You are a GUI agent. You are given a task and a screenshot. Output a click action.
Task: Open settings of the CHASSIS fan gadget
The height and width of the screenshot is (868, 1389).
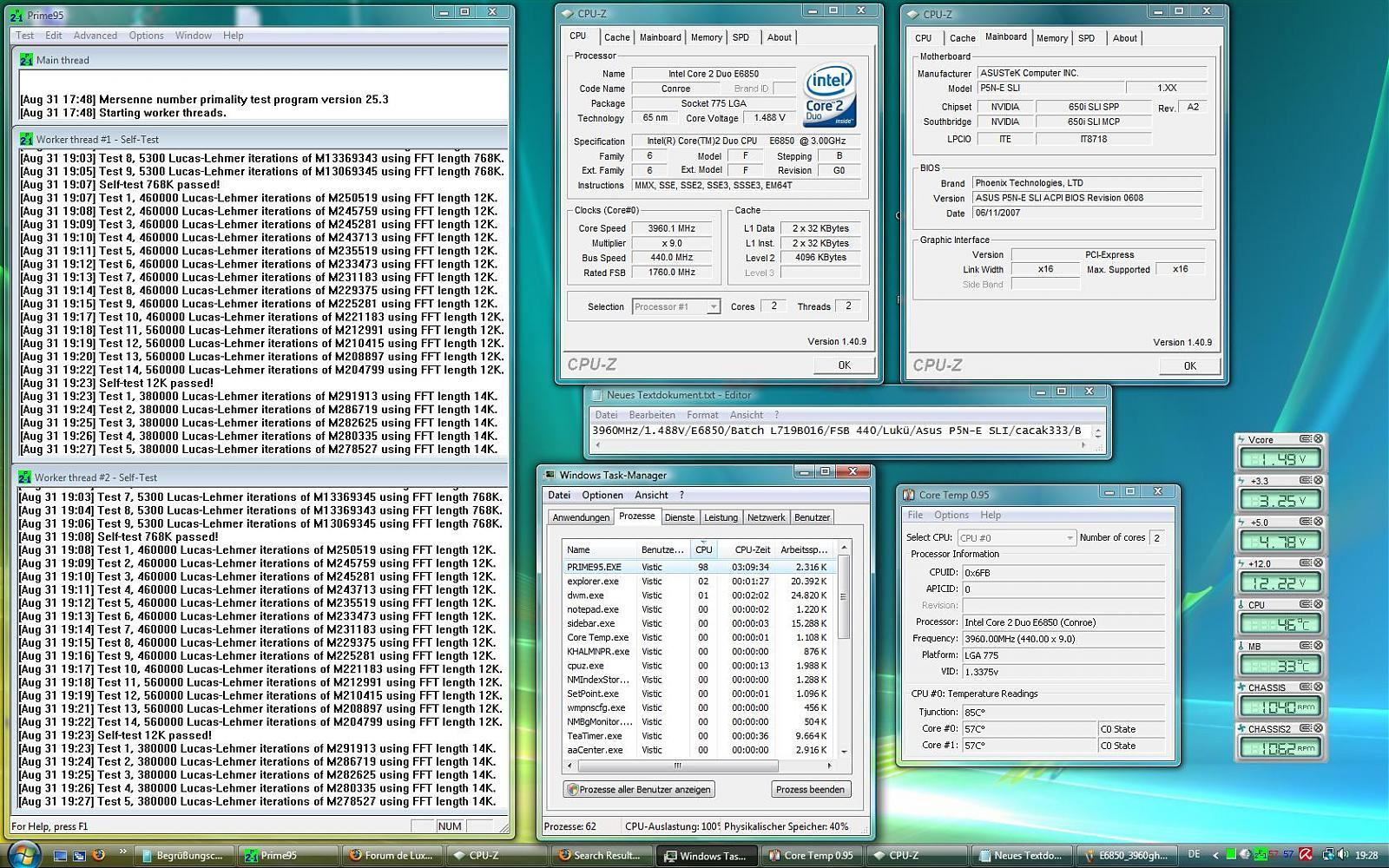1305,687
